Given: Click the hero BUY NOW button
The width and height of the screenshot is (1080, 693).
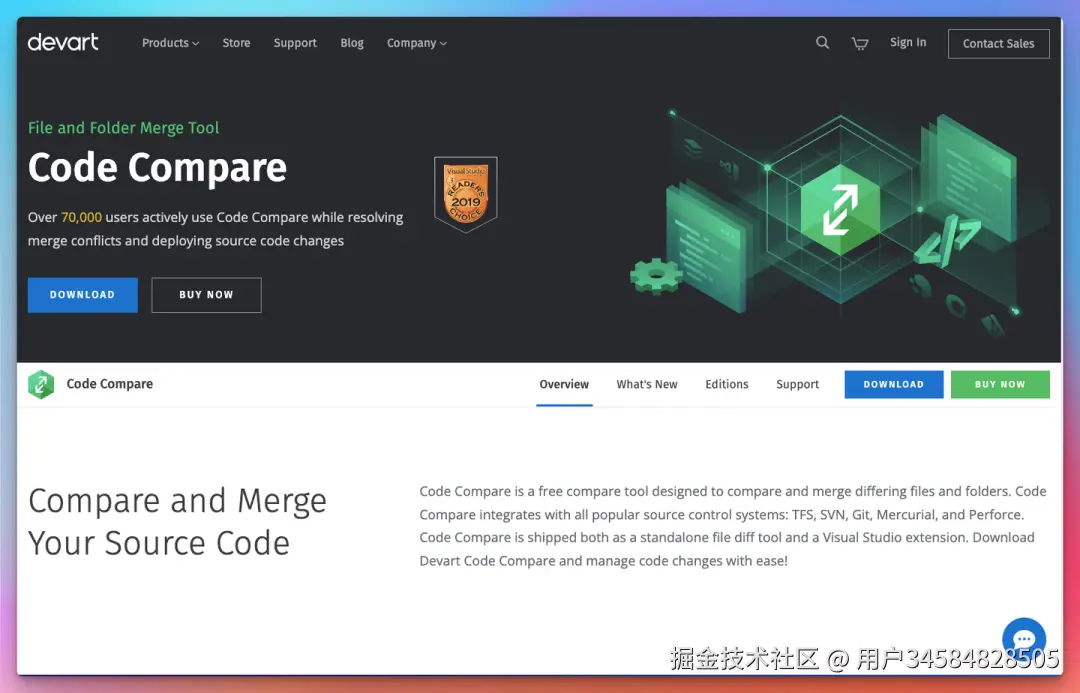Looking at the screenshot, I should click(x=207, y=295).
